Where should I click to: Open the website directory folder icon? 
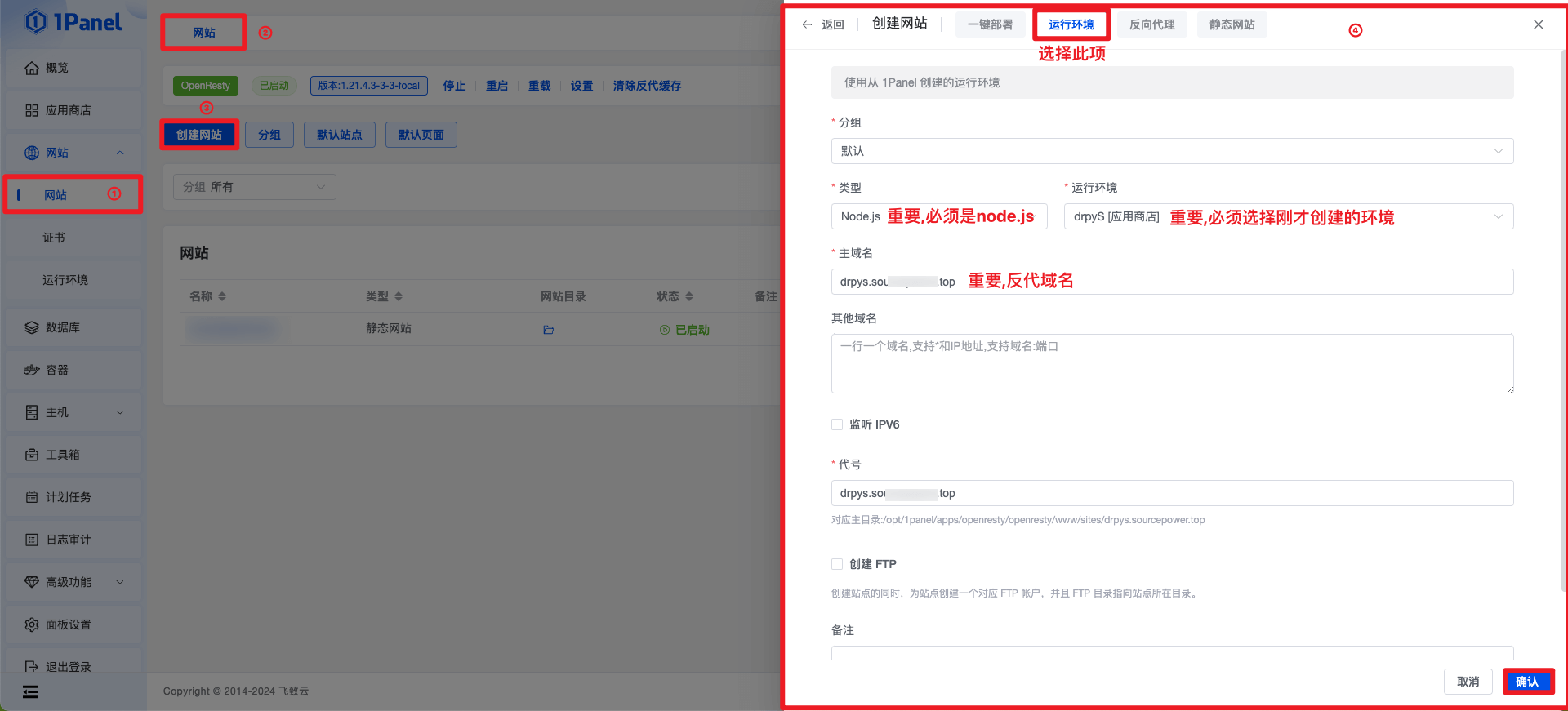pos(548,330)
